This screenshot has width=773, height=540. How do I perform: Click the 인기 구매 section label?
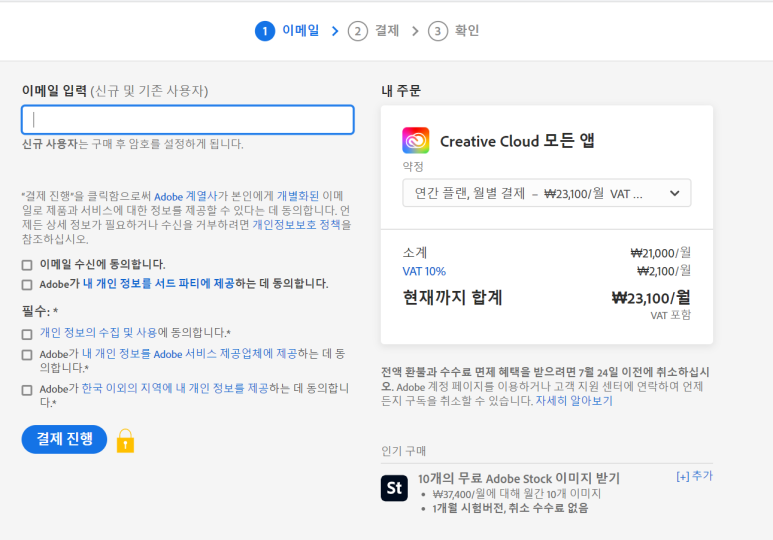[403, 451]
